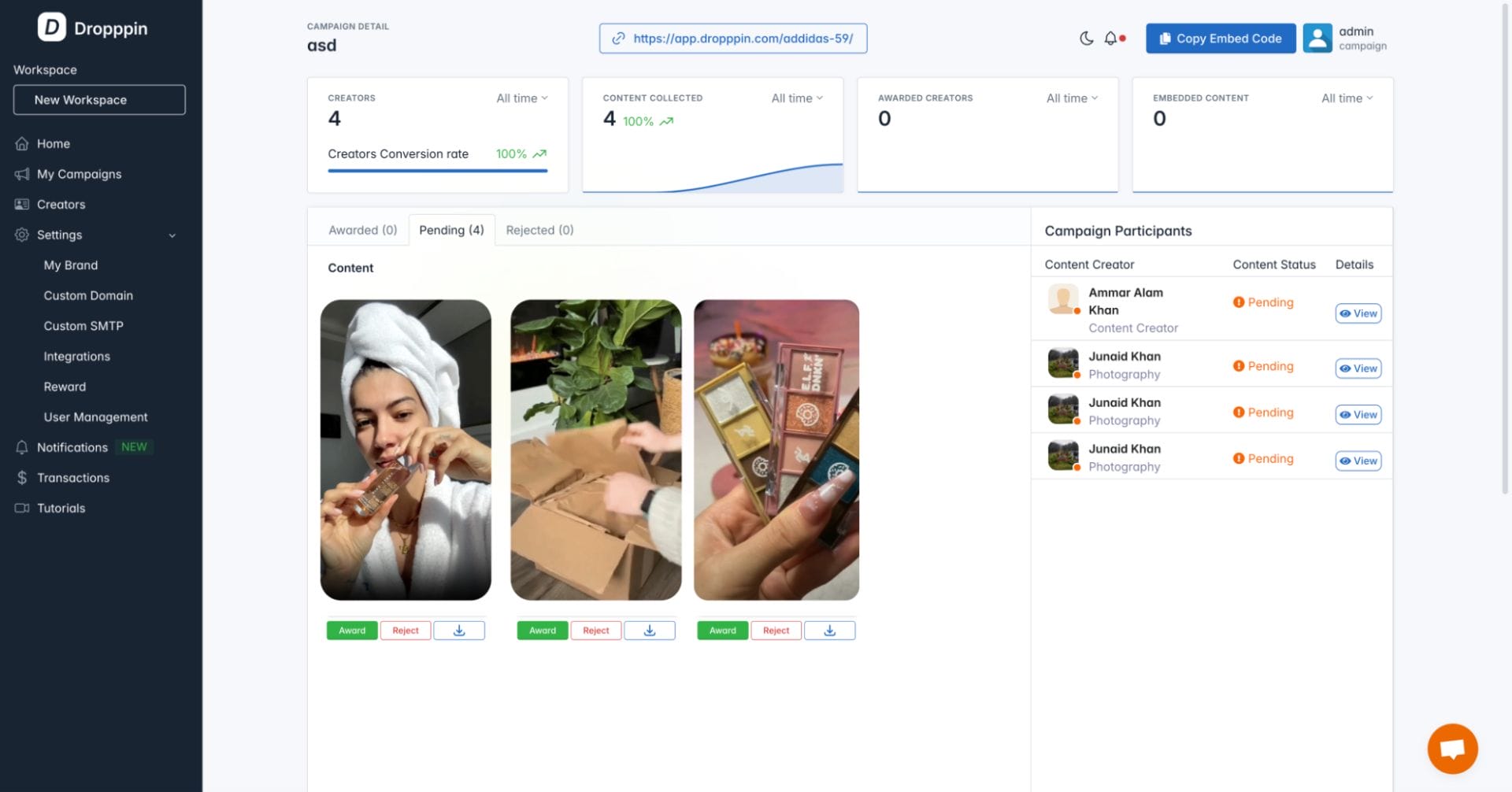Switch to the Awarded (0) tab

(362, 230)
